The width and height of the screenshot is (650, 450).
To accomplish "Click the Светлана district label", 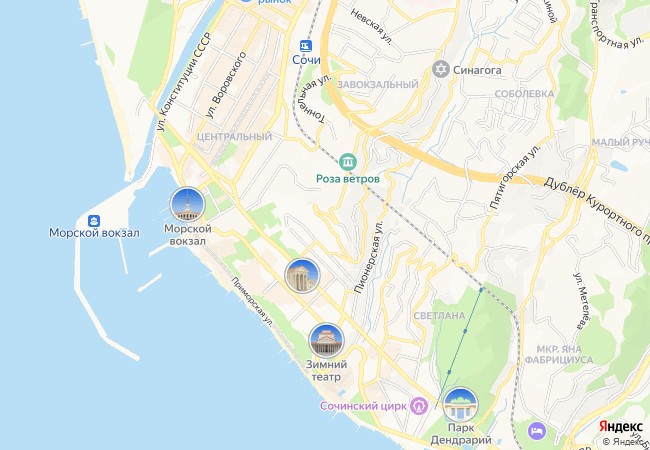I will [x=439, y=316].
